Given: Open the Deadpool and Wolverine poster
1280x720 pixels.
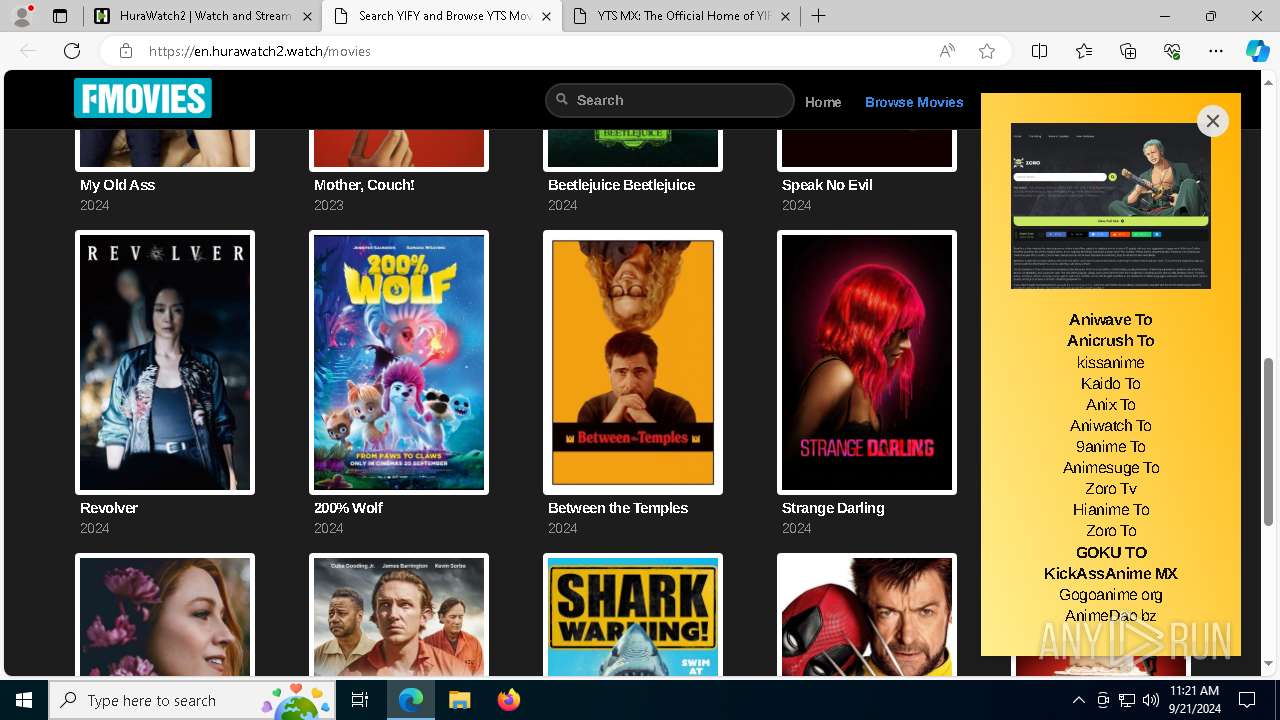Looking at the screenshot, I should (x=867, y=615).
